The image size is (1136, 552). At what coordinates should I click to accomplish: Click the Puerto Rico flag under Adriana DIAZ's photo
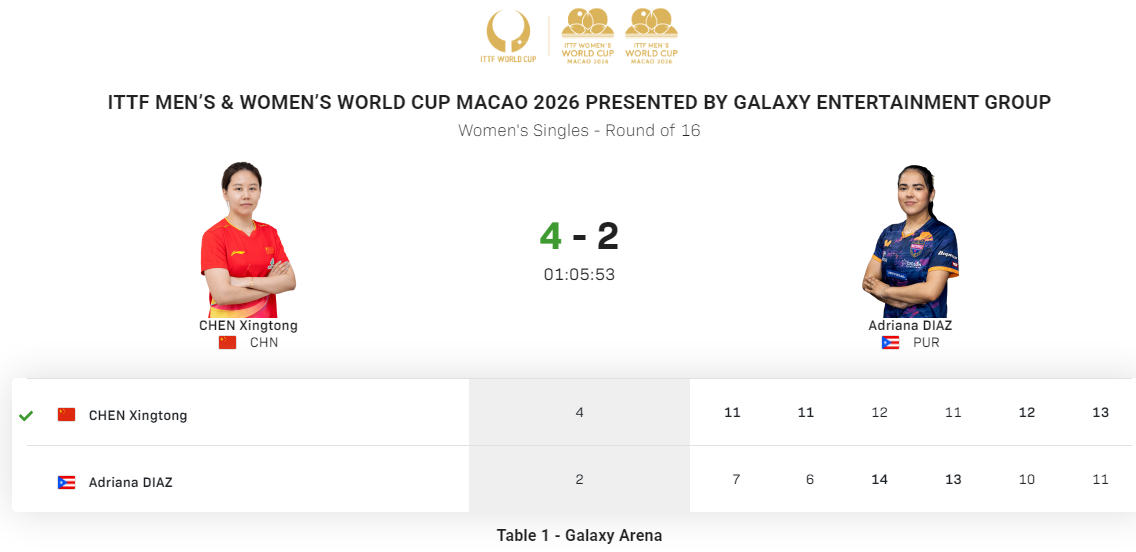890,343
